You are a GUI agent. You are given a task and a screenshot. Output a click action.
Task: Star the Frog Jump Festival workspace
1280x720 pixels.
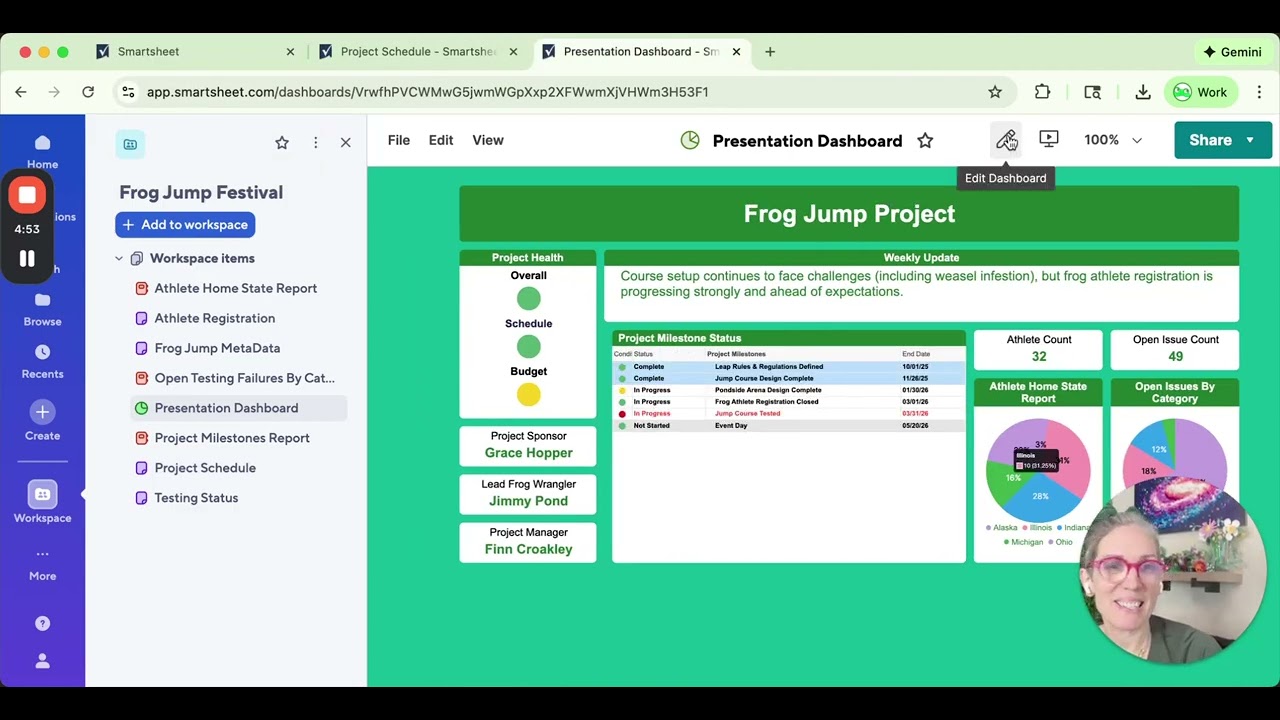pyautogui.click(x=282, y=143)
